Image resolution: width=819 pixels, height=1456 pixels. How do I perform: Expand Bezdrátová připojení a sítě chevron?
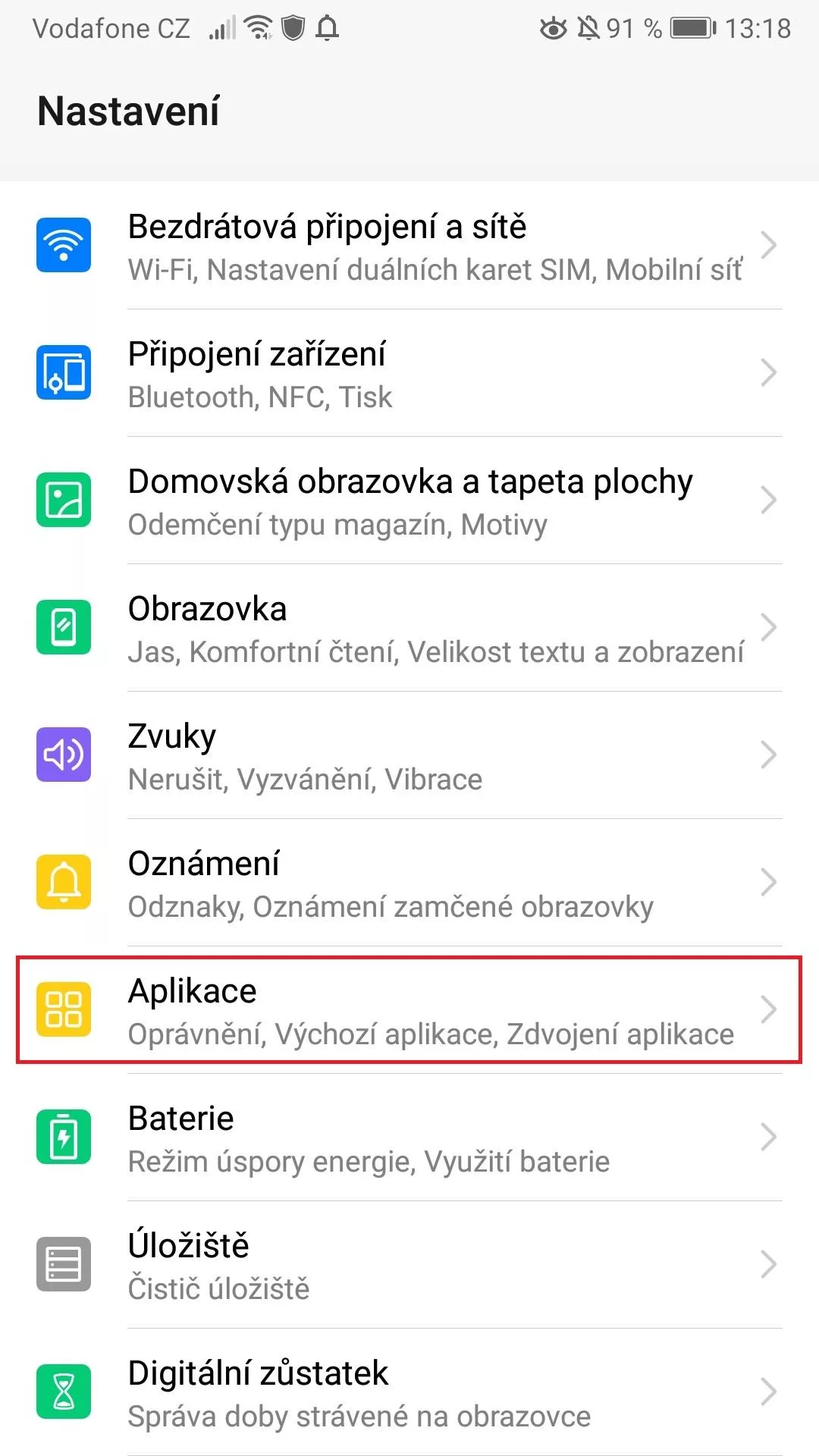click(768, 245)
